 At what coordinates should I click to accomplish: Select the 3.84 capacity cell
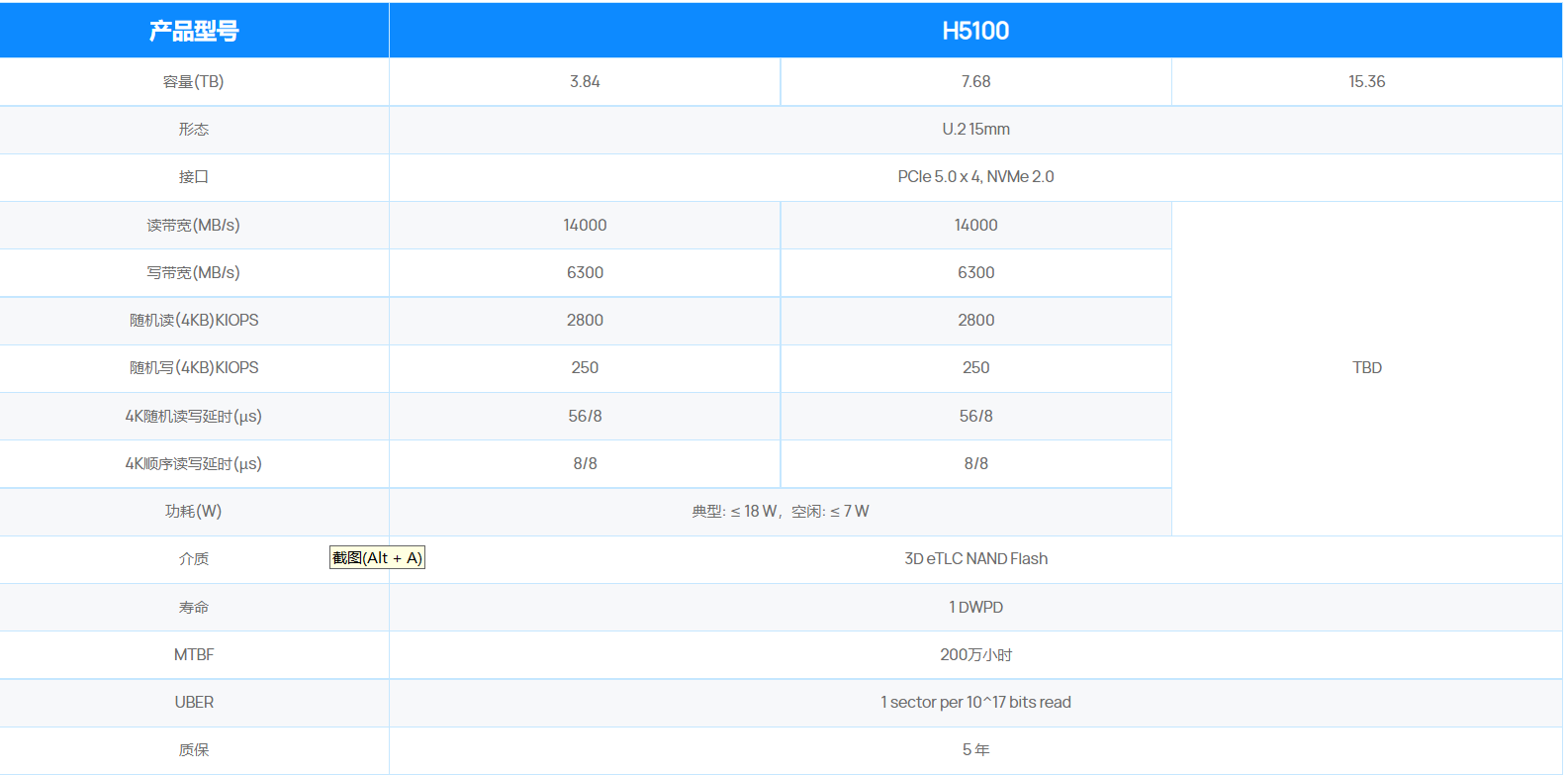point(585,82)
